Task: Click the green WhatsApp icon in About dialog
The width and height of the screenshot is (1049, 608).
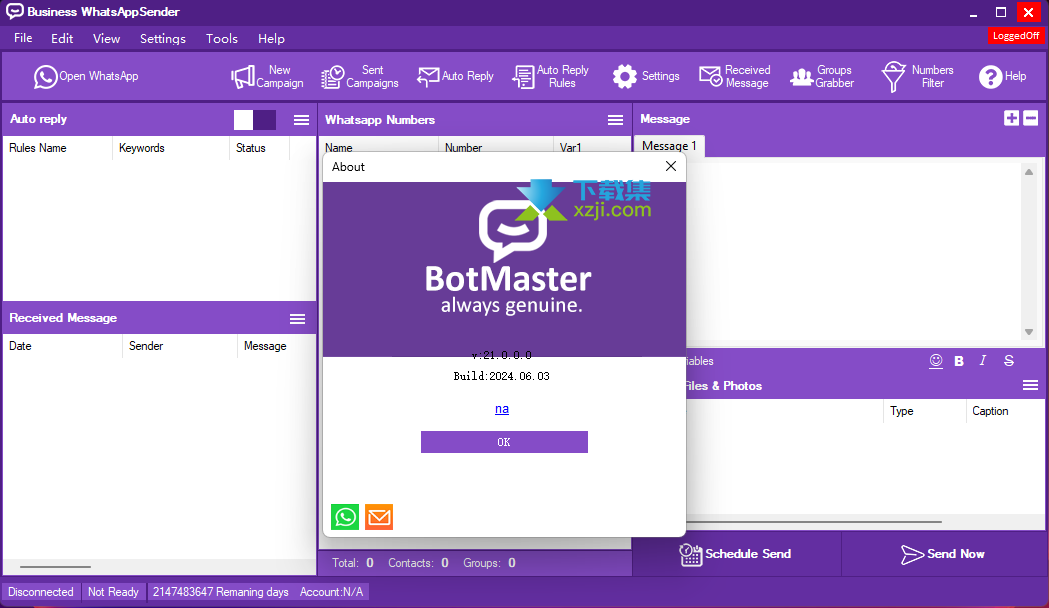Action: tap(345, 517)
